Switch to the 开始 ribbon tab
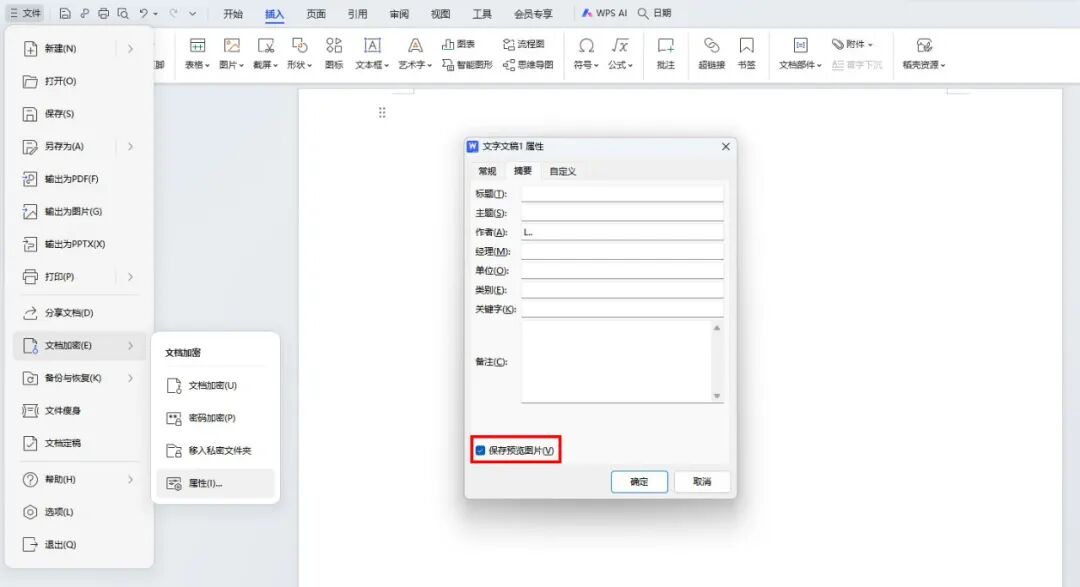This screenshot has width=1080, height=587. tap(233, 14)
